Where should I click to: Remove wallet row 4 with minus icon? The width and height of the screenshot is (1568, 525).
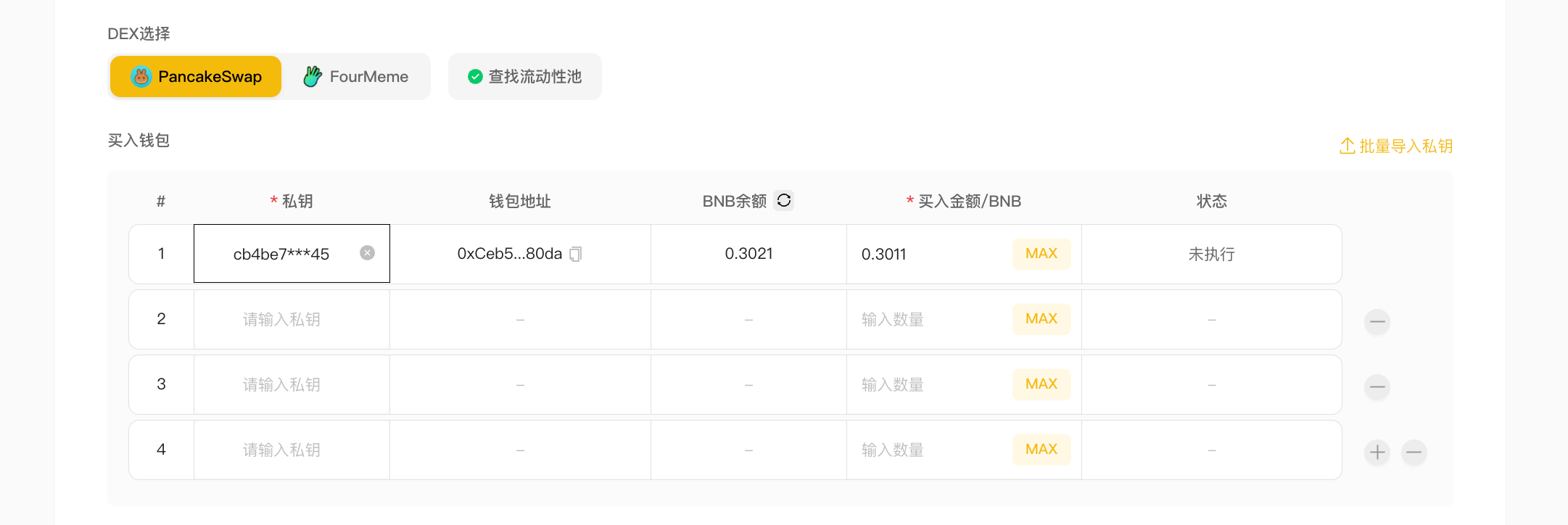point(1414,452)
